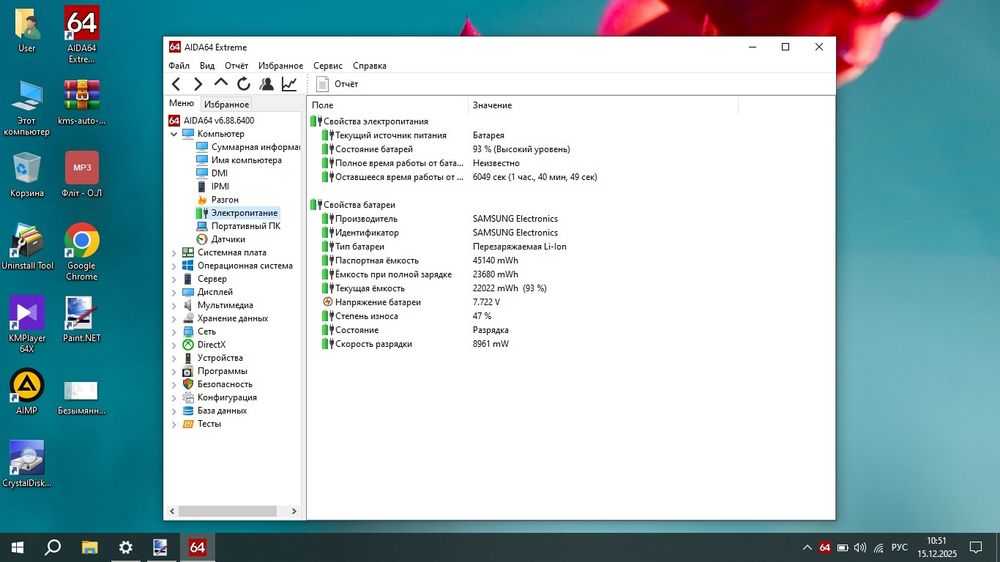This screenshot has width=1000, height=562.
Task: Select the Устройства tree item
Action: (212, 358)
